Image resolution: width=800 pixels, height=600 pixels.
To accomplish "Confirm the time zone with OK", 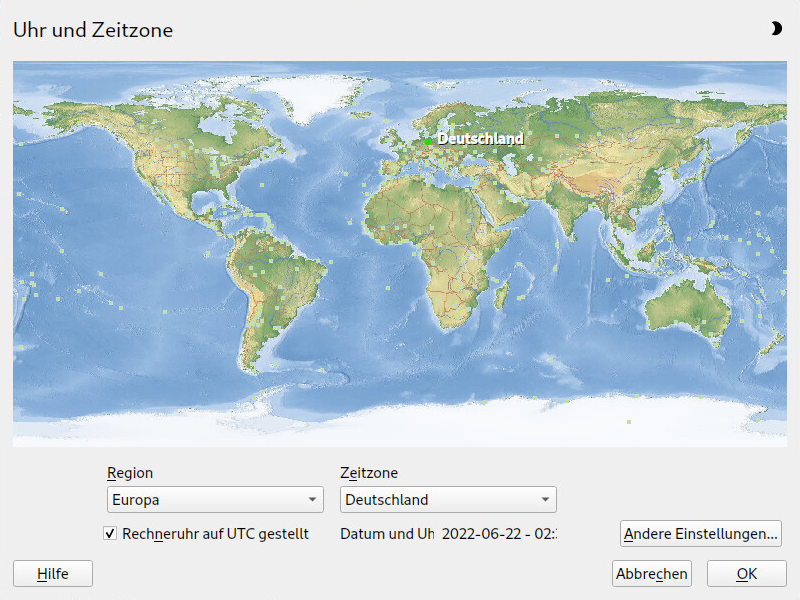I will (746, 574).
